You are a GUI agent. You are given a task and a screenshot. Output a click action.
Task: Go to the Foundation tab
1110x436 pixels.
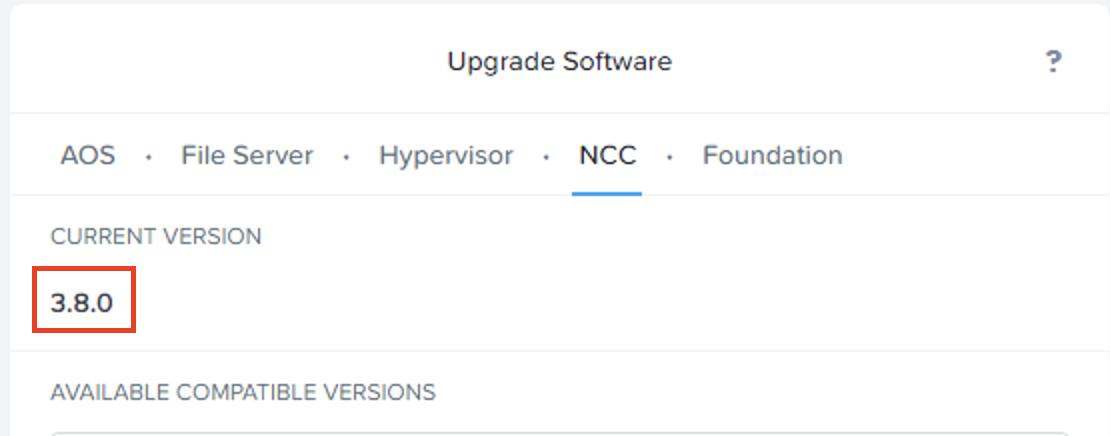(x=772, y=156)
